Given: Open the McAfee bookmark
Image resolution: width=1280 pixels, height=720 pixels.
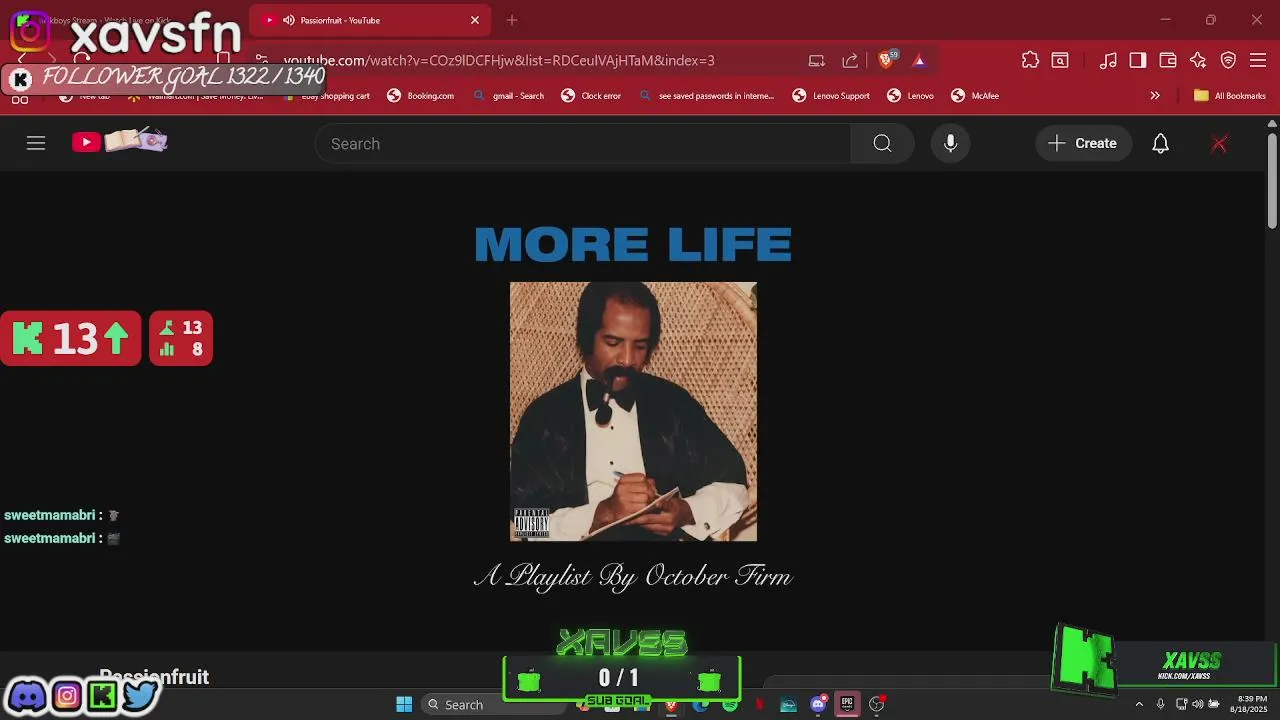Looking at the screenshot, I should point(975,96).
